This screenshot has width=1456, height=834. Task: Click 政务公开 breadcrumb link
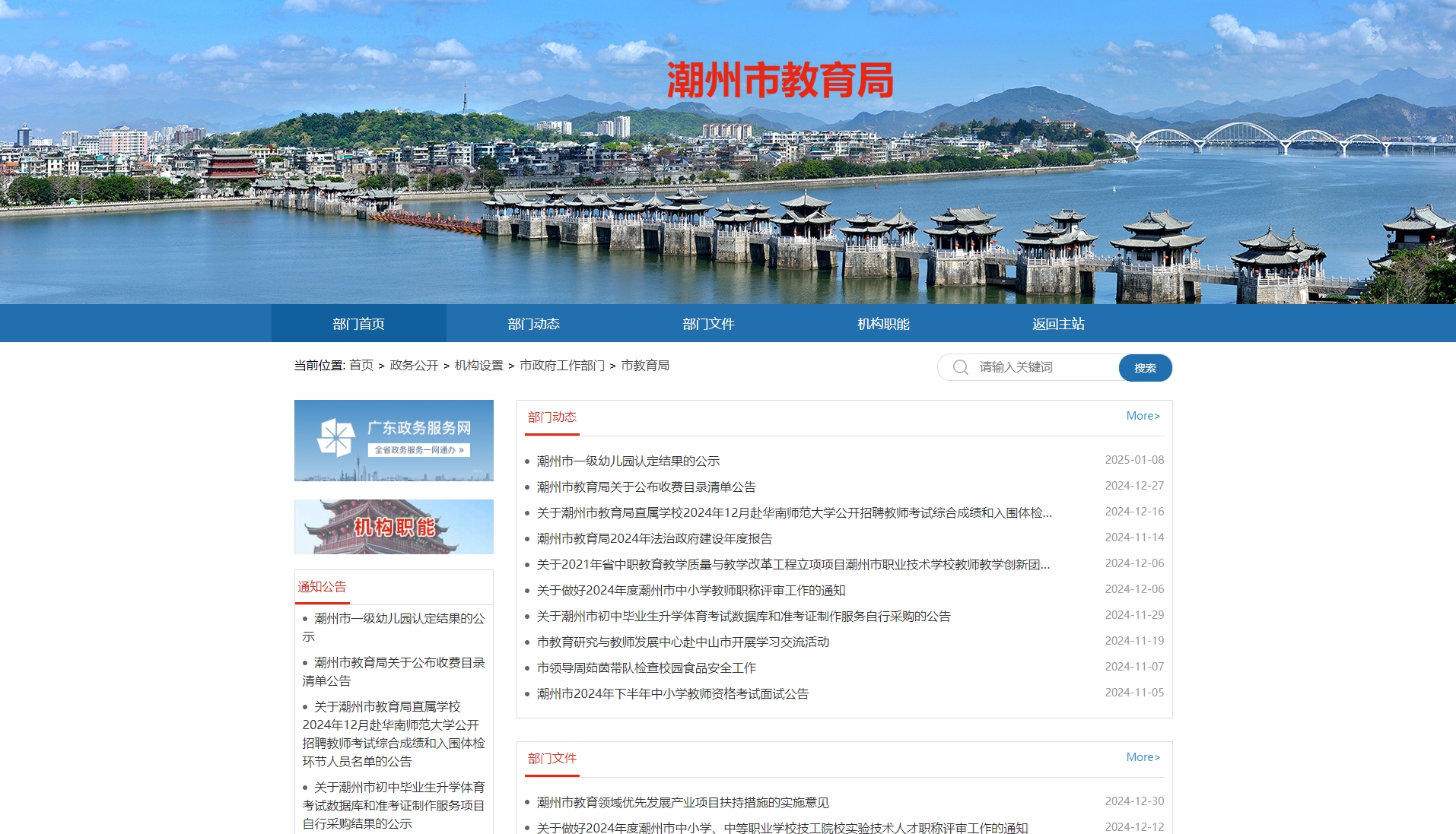coord(414,366)
